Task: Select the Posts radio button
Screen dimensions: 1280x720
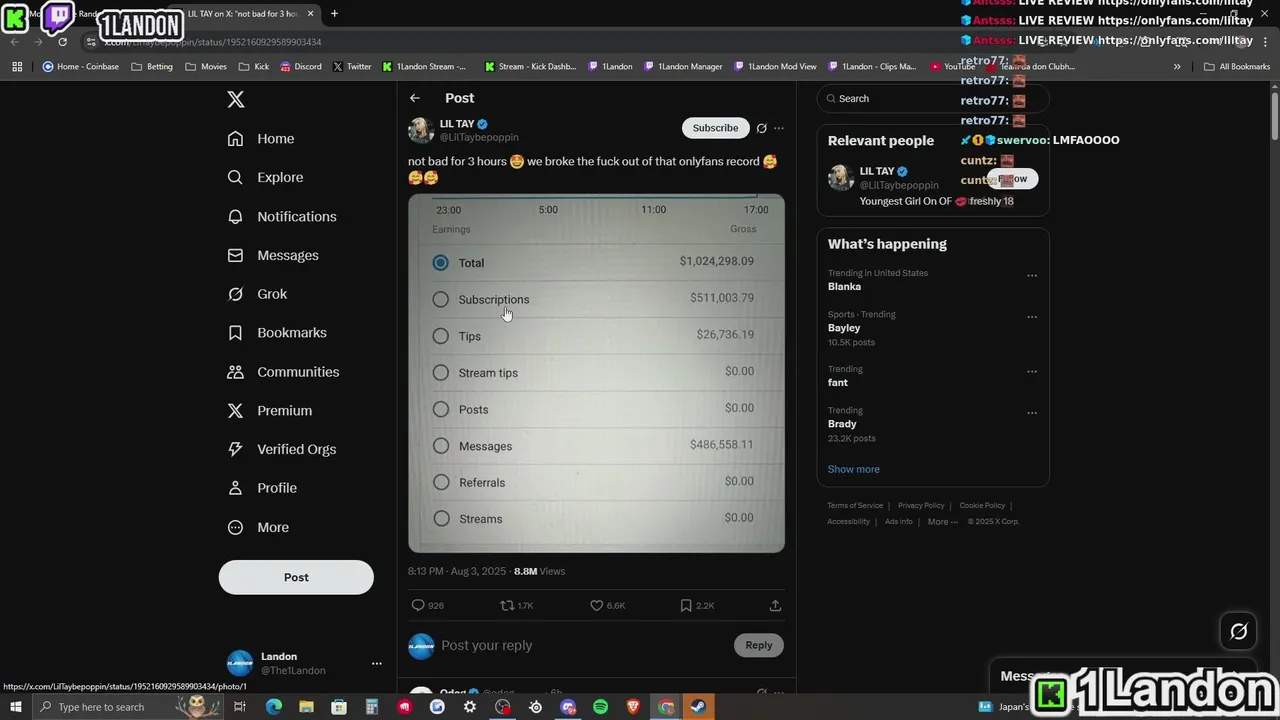Action: 440,409
